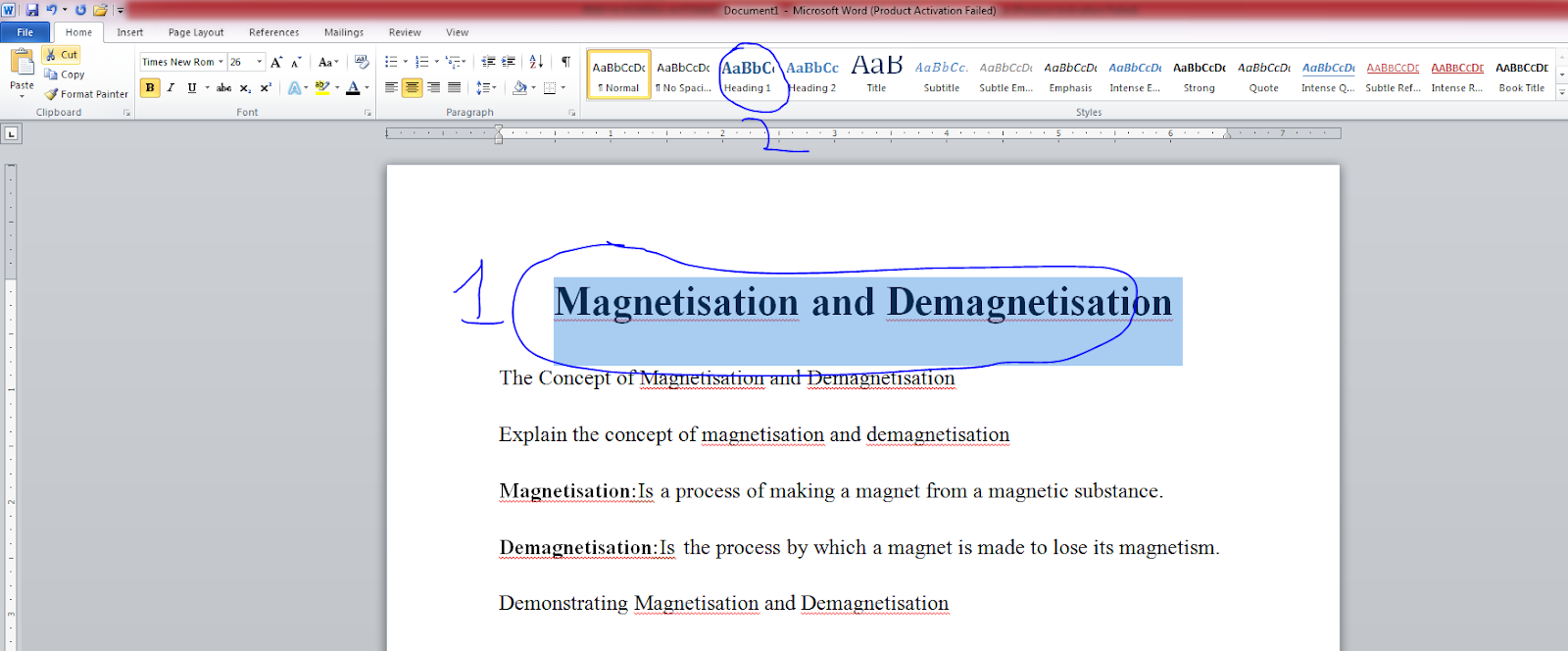This screenshot has width=1568, height=651.
Task: Click the Clear Formatting eraser icon
Action: (x=362, y=62)
